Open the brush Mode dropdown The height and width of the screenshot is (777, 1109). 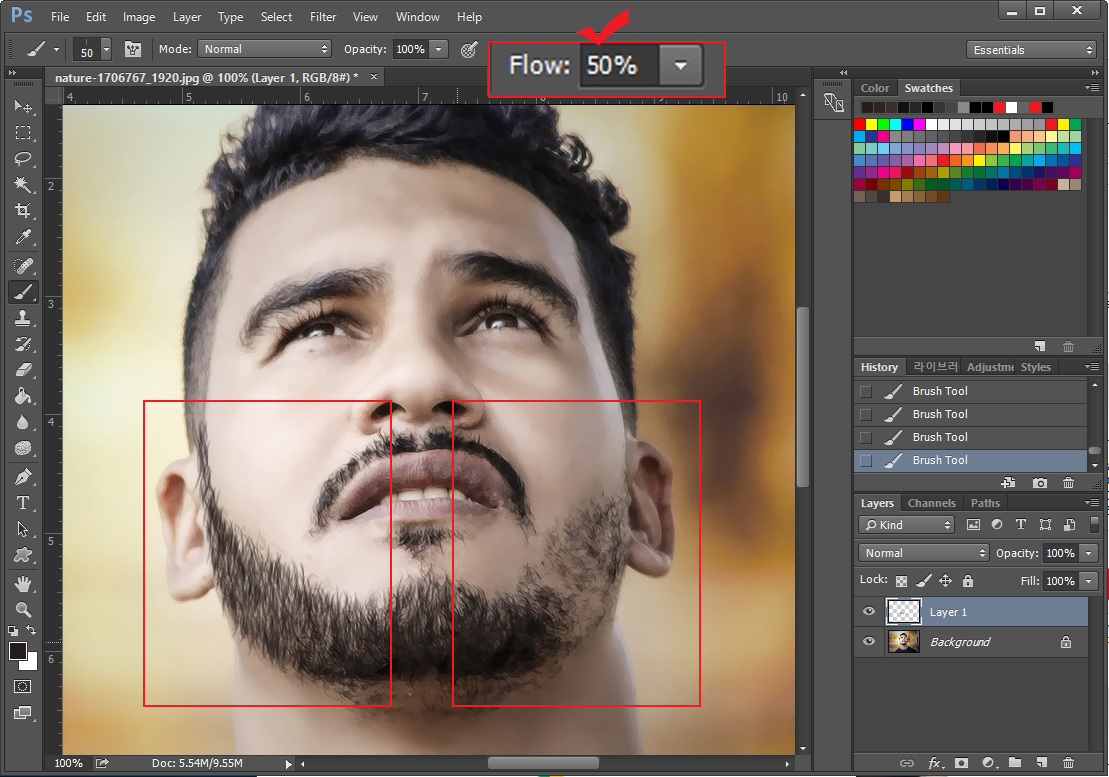coord(264,49)
